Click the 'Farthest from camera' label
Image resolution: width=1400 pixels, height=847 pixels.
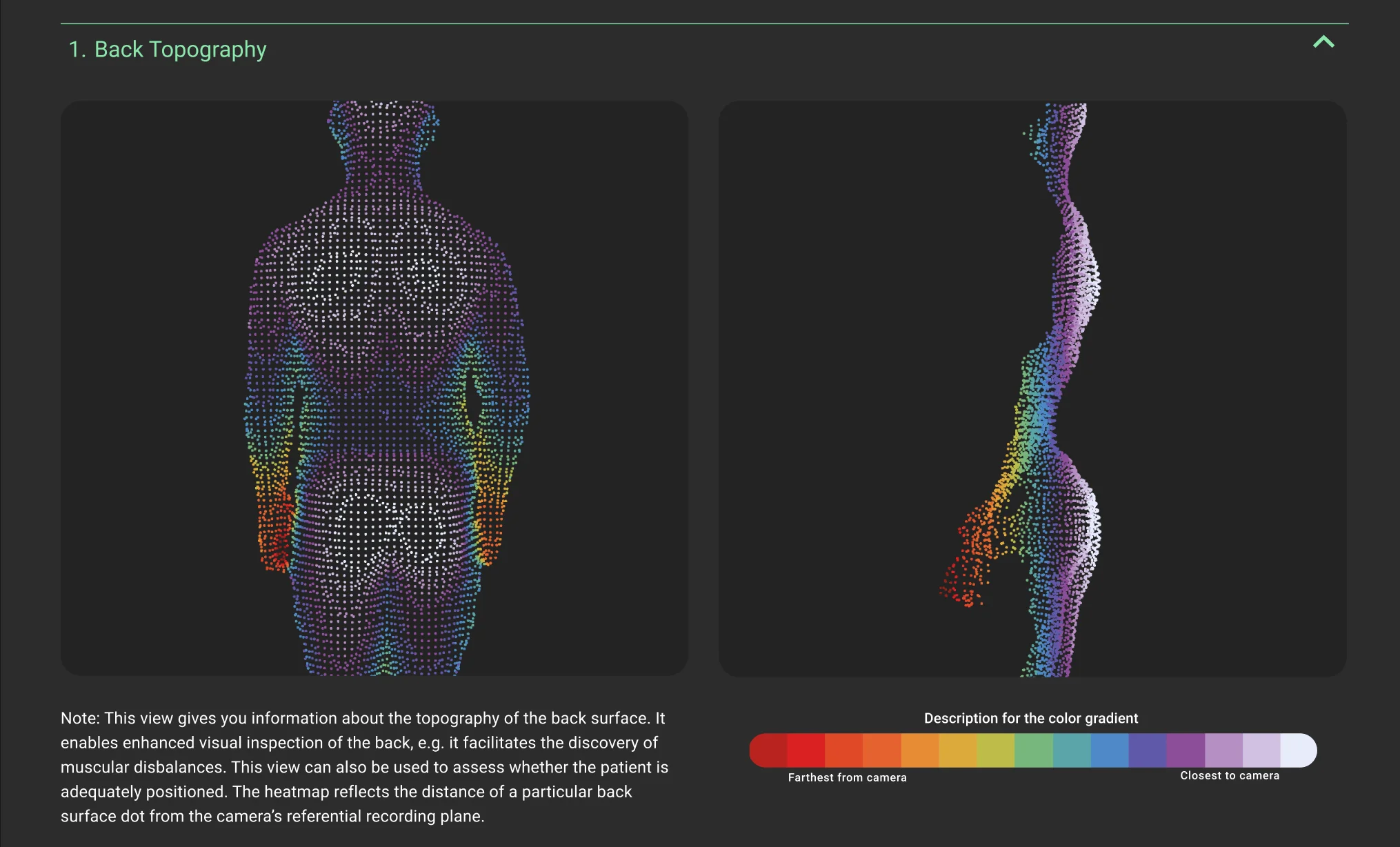(847, 777)
